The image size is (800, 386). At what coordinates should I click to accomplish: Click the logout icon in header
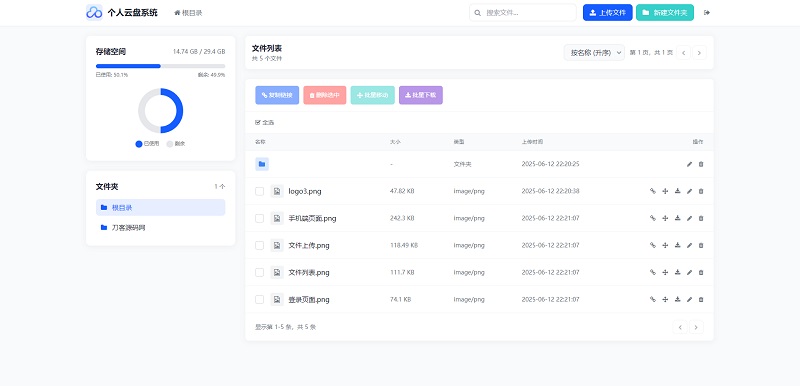point(707,13)
